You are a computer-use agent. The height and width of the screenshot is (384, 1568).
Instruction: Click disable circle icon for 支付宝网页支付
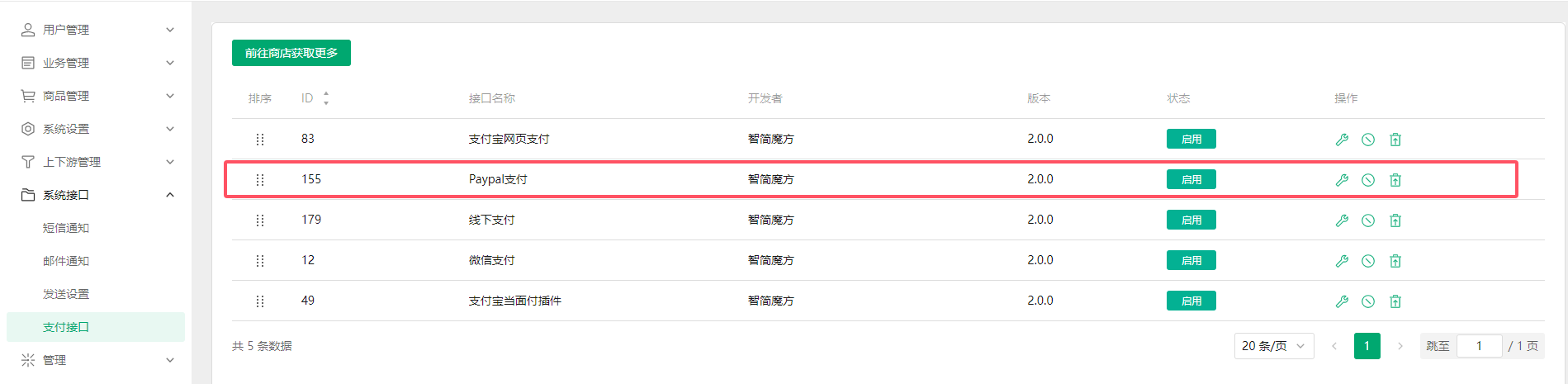click(1368, 140)
